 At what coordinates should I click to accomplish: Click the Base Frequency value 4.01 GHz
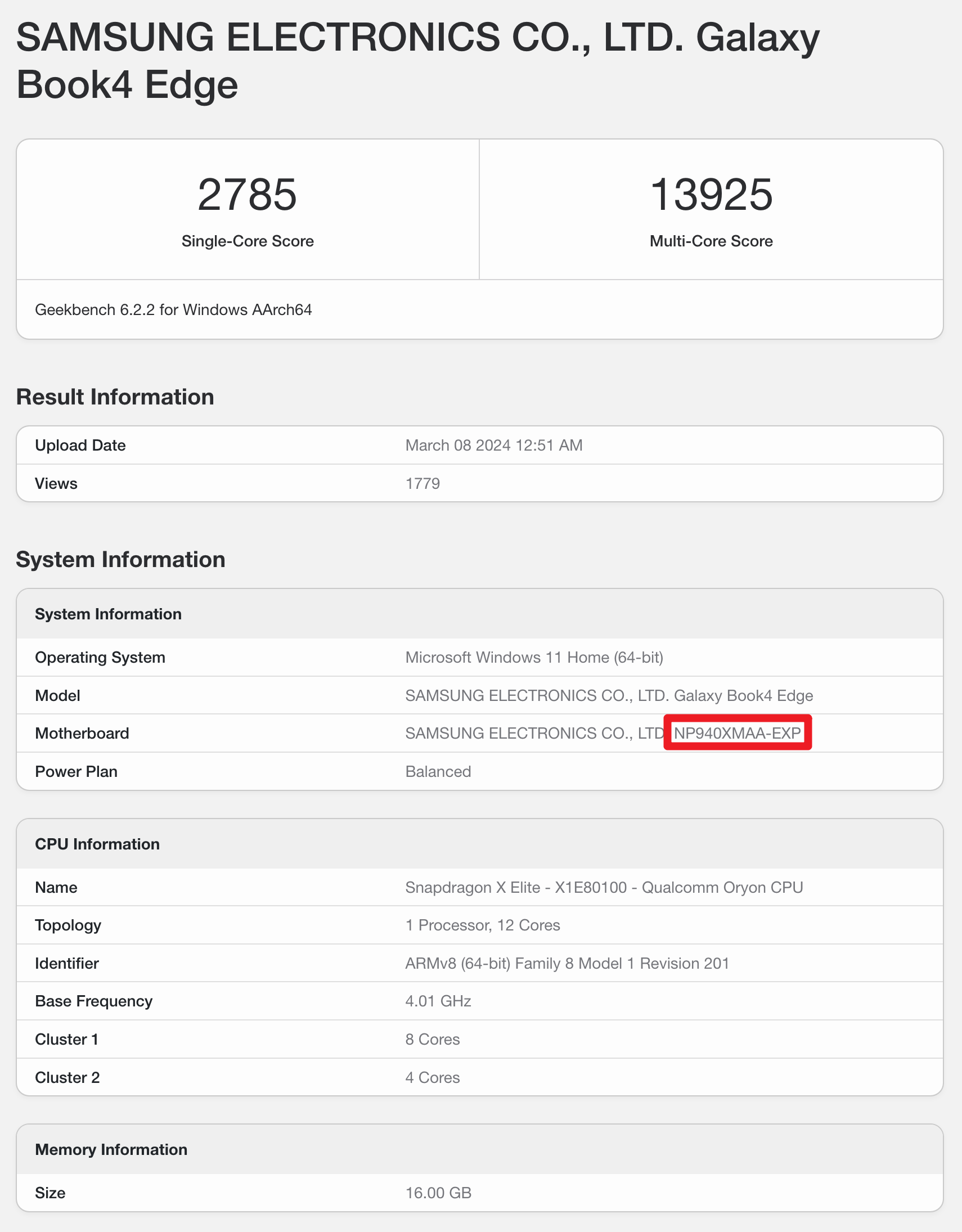pyautogui.click(x=438, y=1001)
